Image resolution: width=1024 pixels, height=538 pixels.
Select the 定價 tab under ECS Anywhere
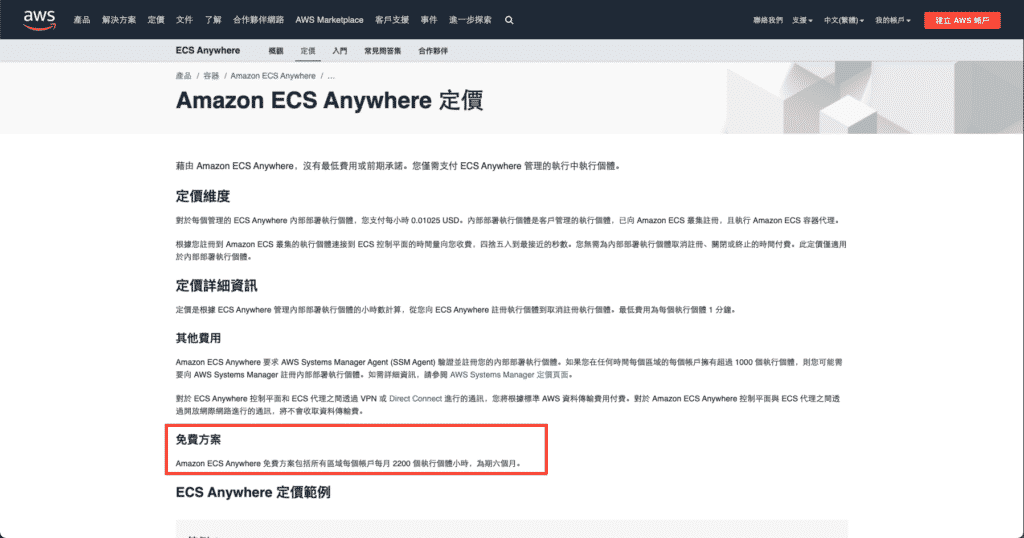click(x=308, y=51)
